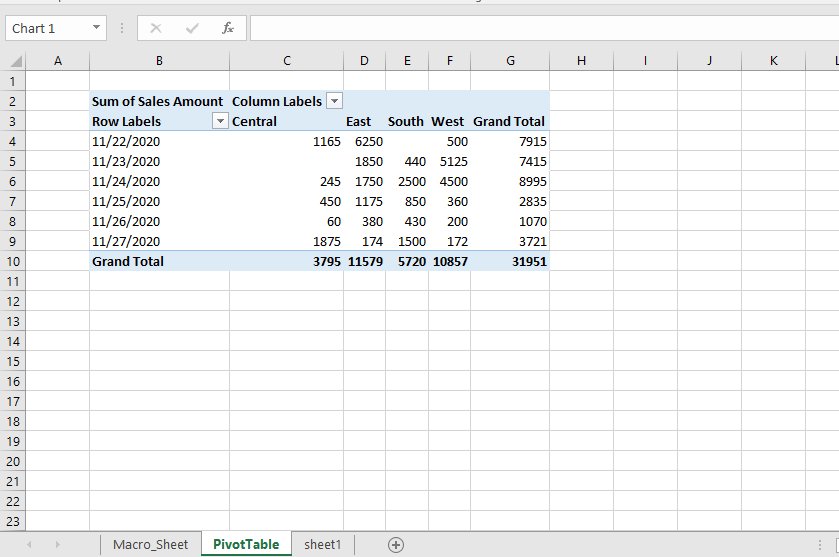Add a new sheet with plus icon

point(395,545)
